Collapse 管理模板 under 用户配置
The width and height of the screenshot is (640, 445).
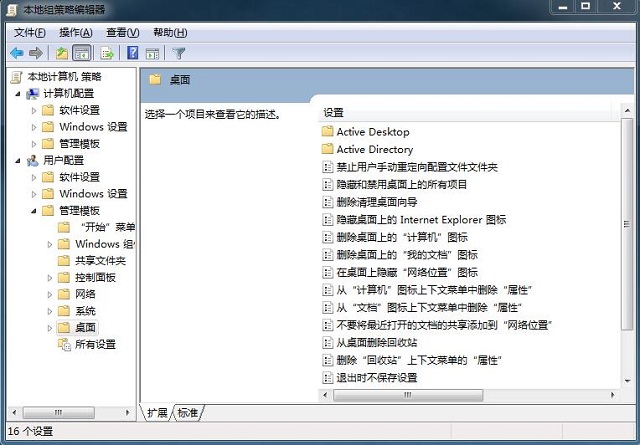[34, 211]
